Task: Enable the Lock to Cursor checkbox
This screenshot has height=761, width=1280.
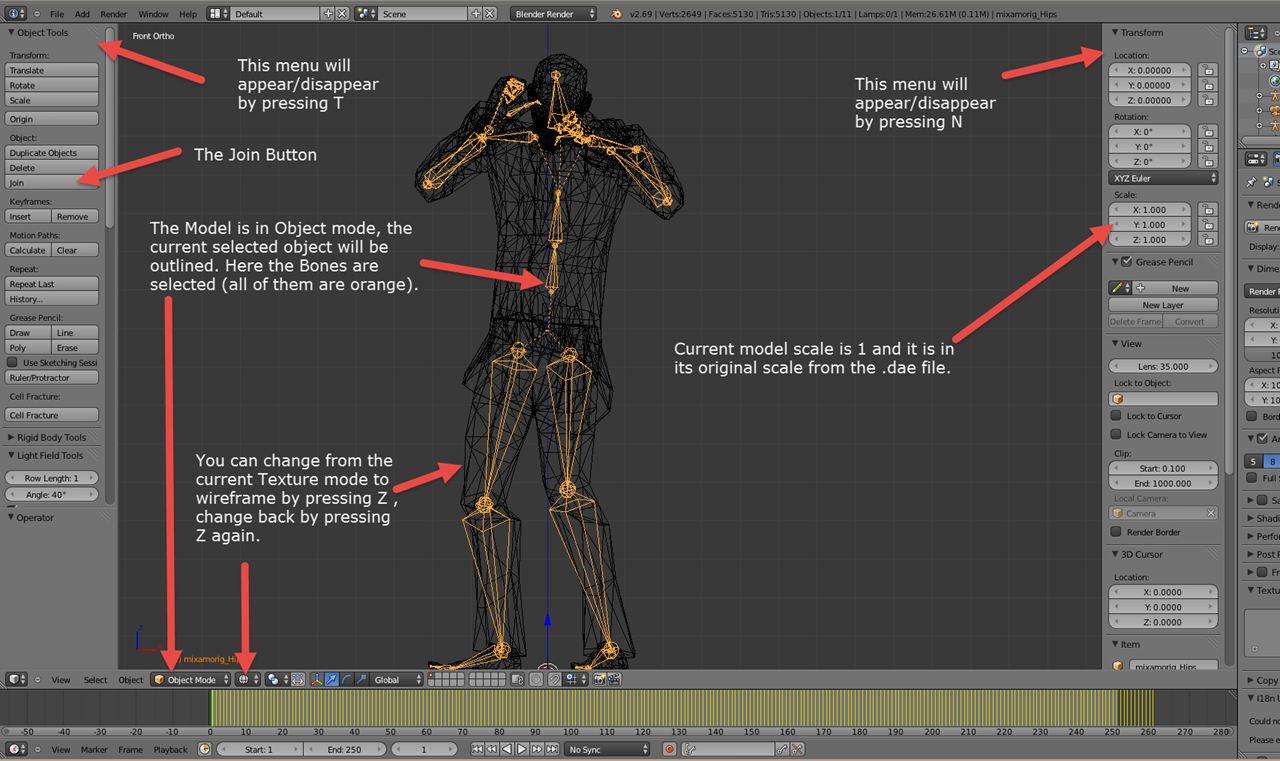Action: click(1116, 416)
